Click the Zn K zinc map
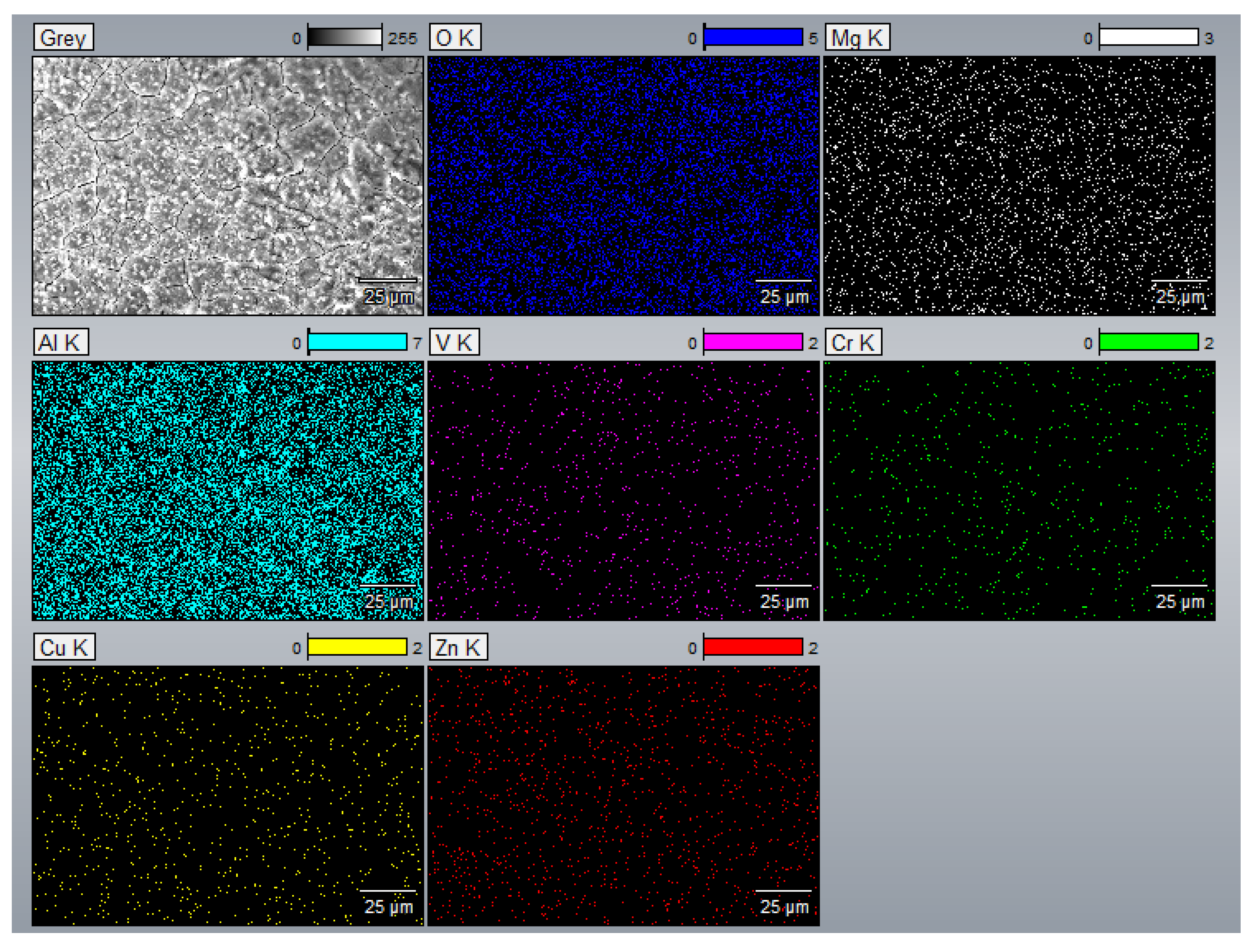This screenshot has height=952, width=1258. click(x=623, y=796)
